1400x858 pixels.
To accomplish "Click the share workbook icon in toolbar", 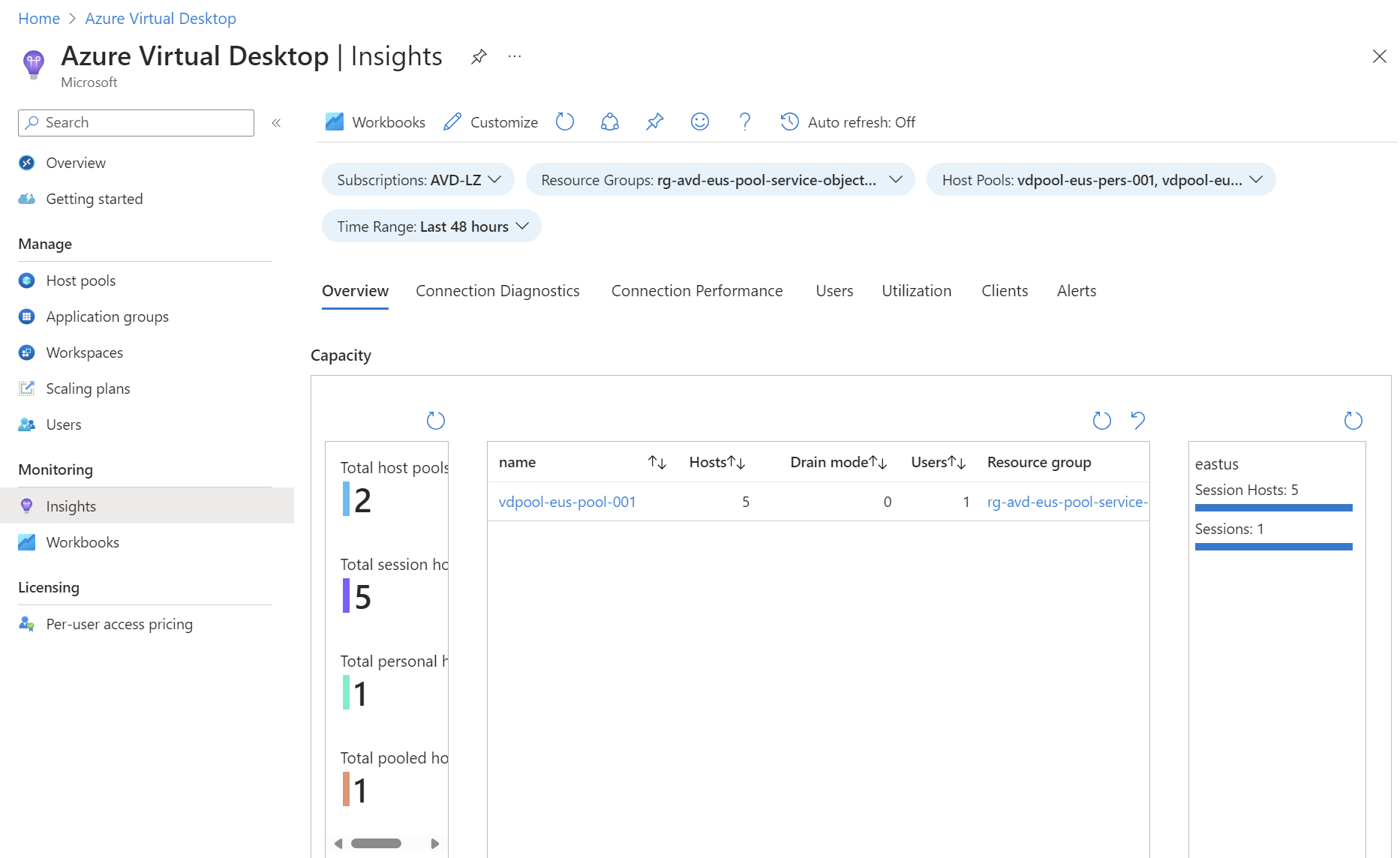I will 610,121.
